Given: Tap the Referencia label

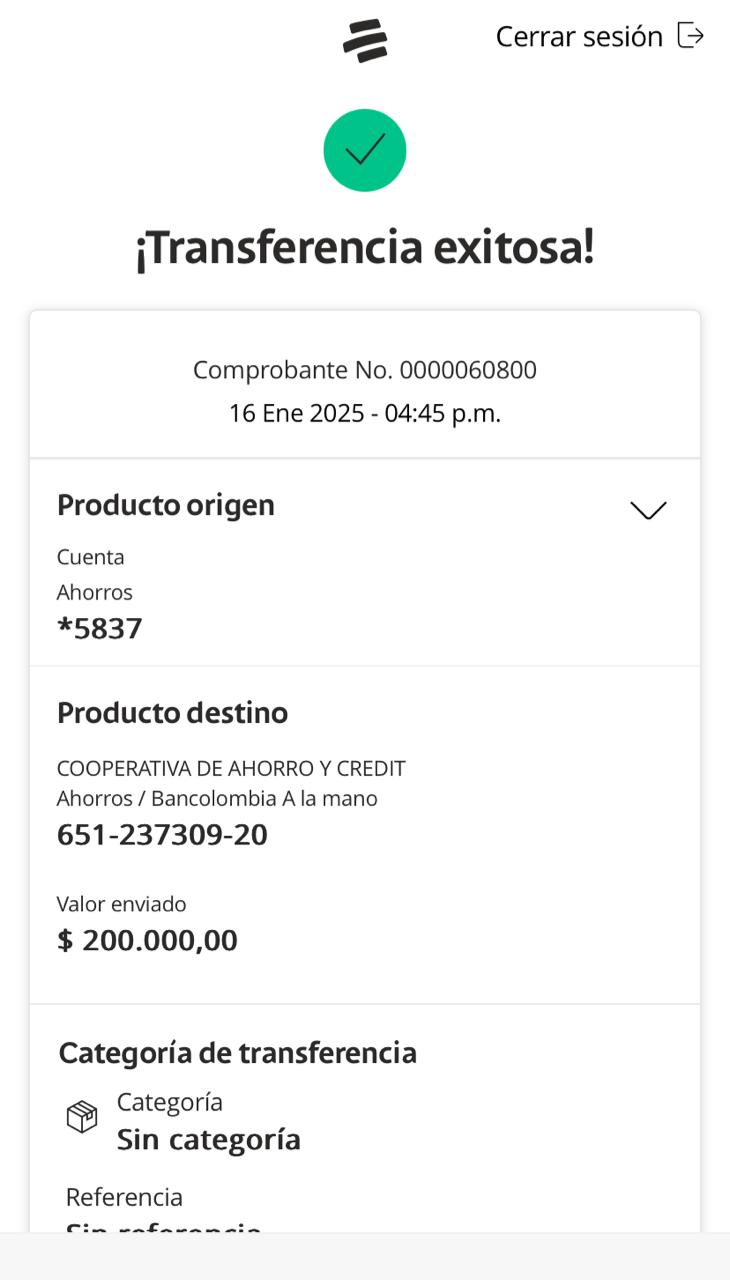Looking at the screenshot, I should 124,1197.
